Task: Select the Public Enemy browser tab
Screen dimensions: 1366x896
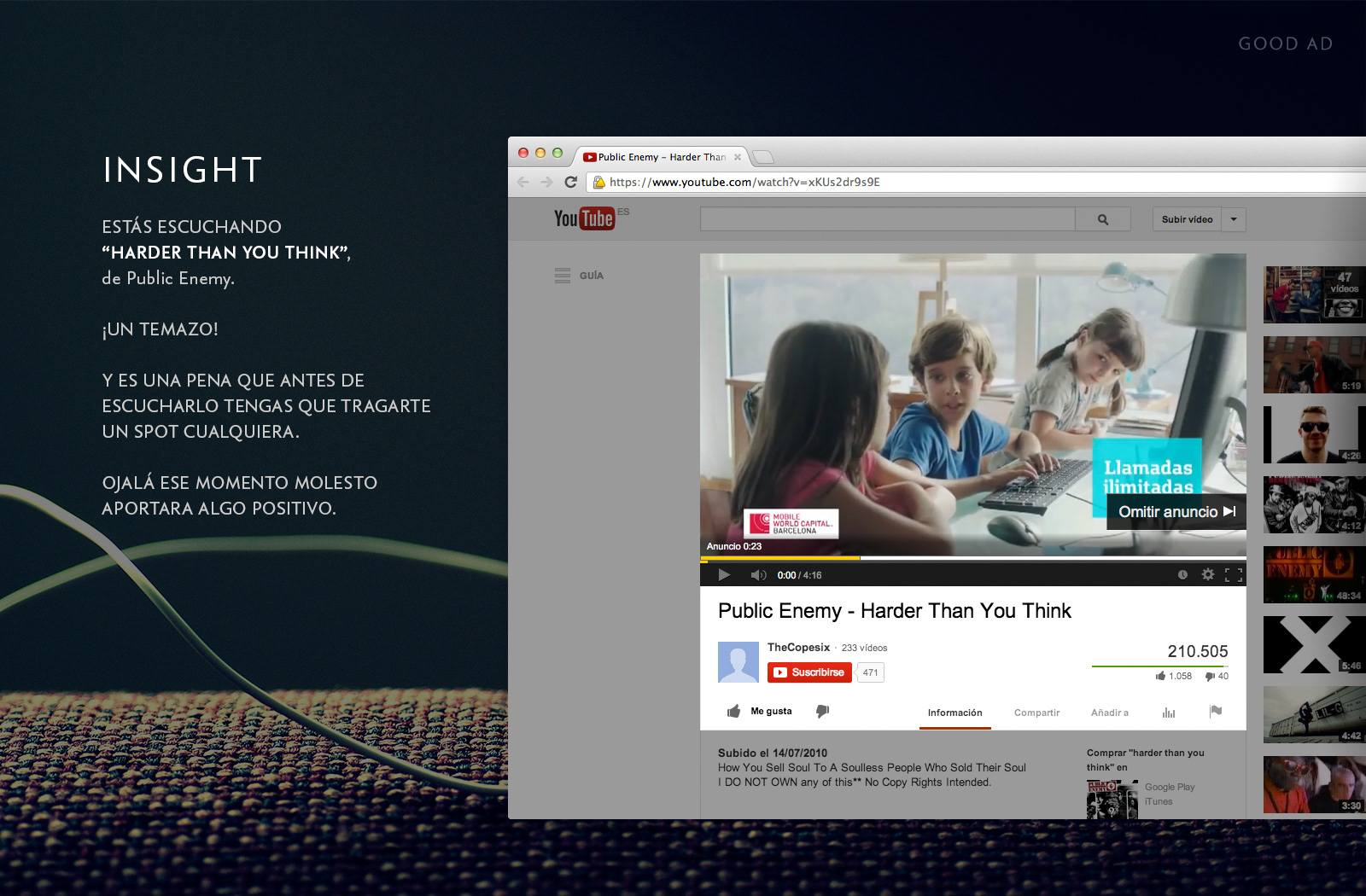Action: (662, 157)
